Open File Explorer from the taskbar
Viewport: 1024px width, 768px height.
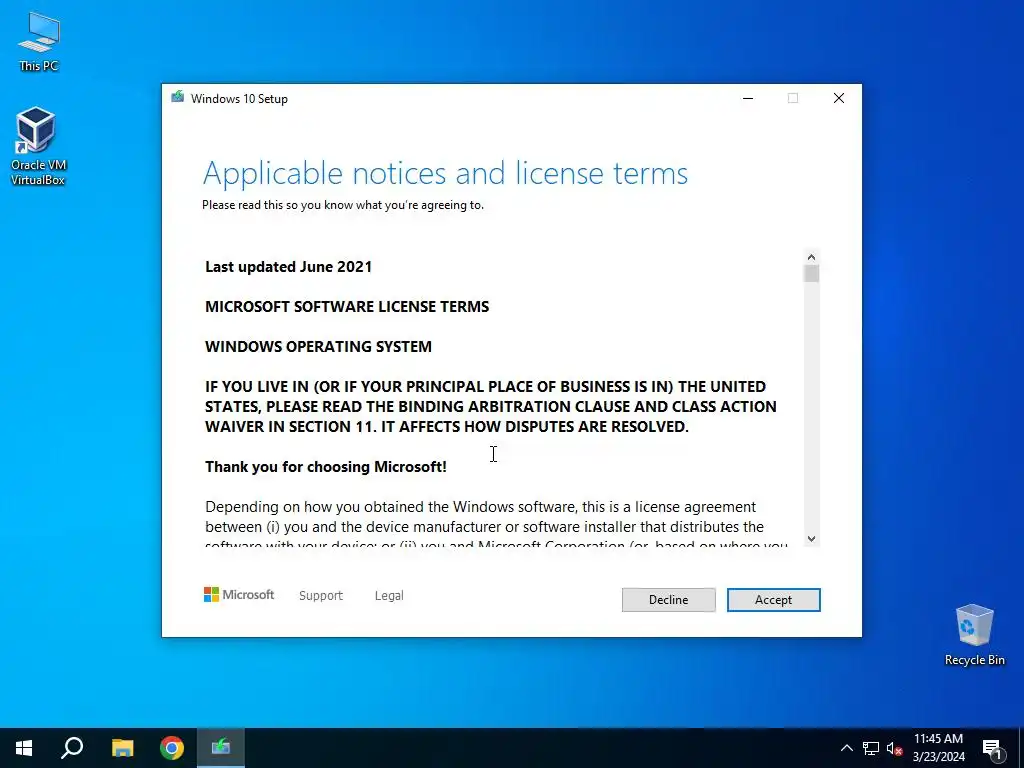coord(122,748)
